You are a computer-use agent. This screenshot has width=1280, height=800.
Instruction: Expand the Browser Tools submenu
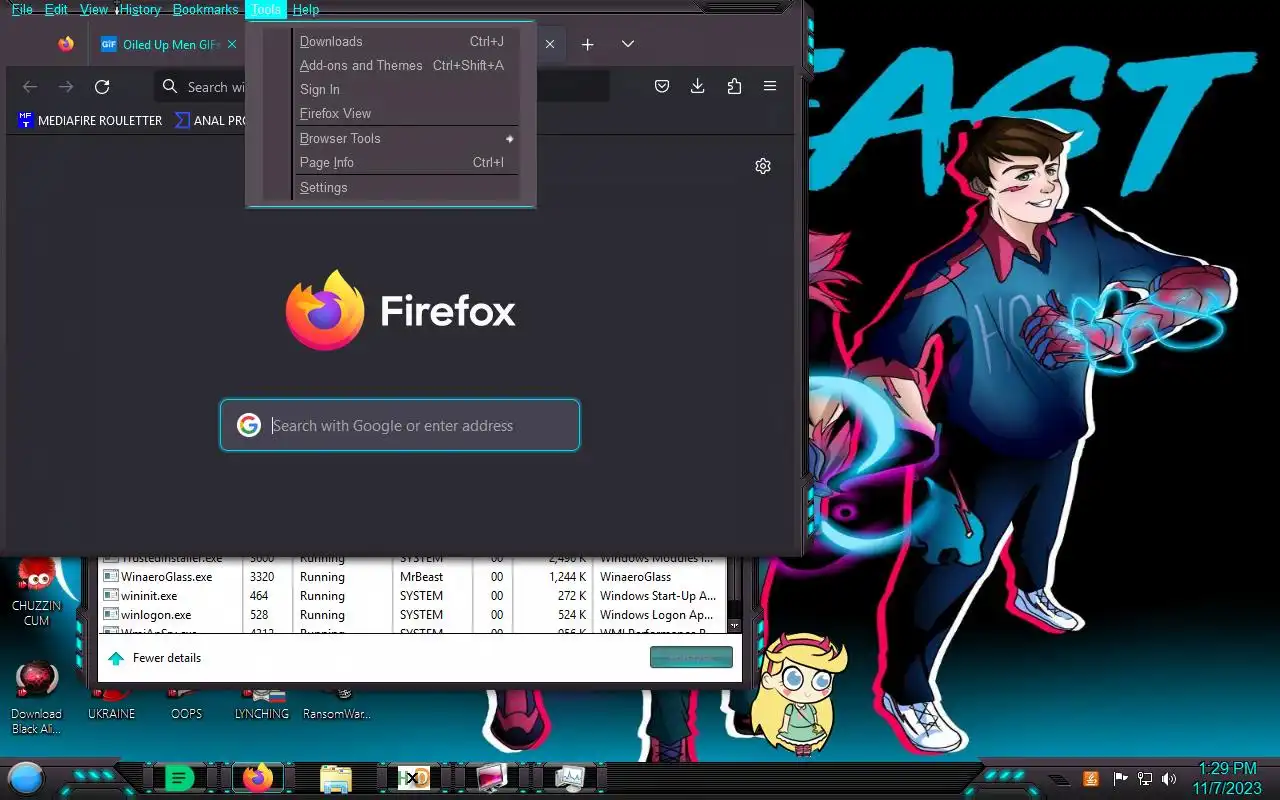[407, 138]
